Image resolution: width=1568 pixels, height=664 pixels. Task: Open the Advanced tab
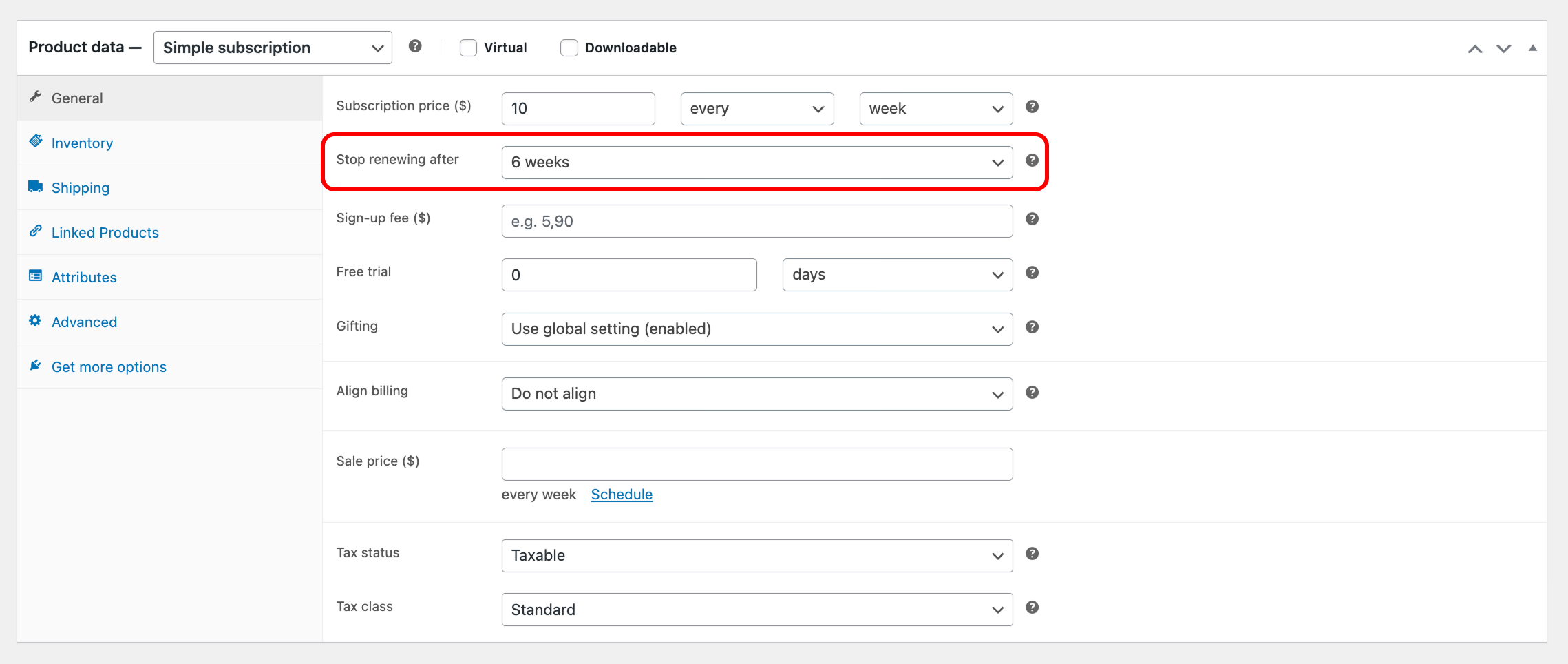[x=169, y=322]
